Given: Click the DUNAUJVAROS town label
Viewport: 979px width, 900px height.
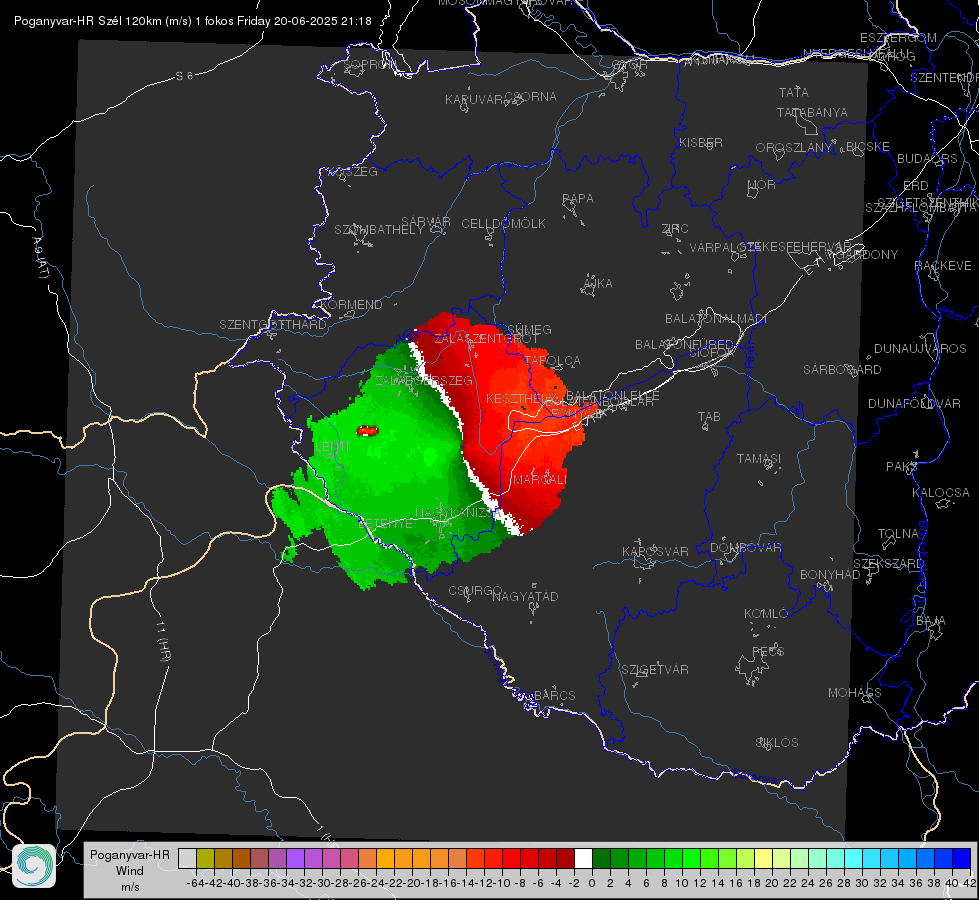Looking at the screenshot, I should click(920, 349).
